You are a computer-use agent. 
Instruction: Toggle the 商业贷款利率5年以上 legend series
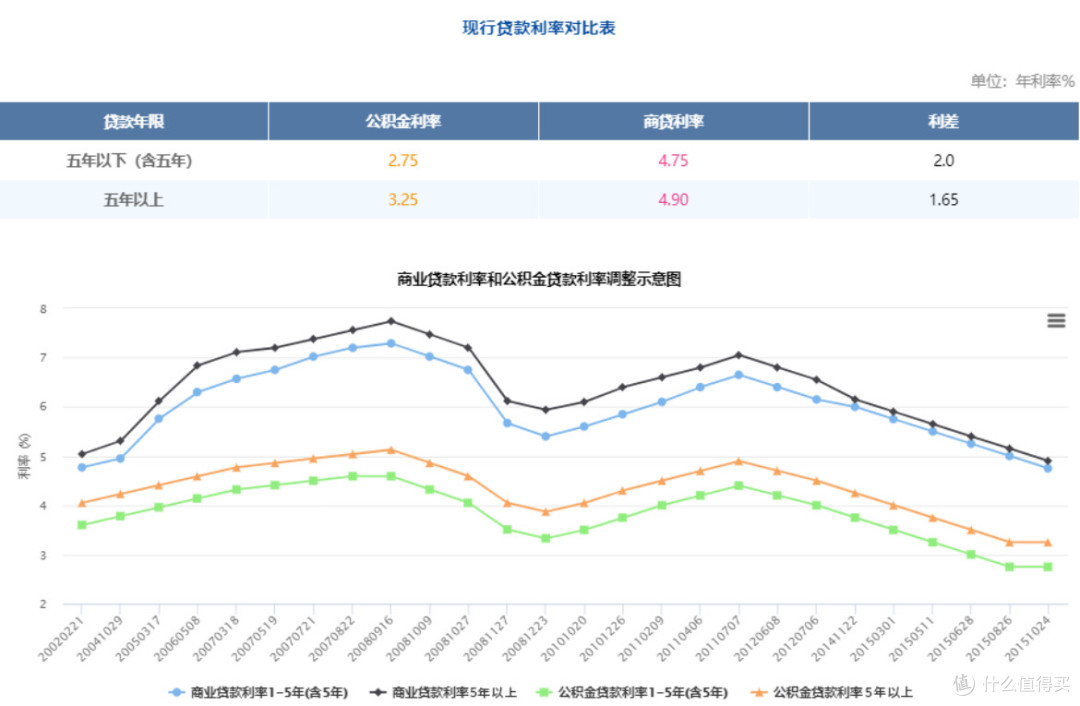444,692
